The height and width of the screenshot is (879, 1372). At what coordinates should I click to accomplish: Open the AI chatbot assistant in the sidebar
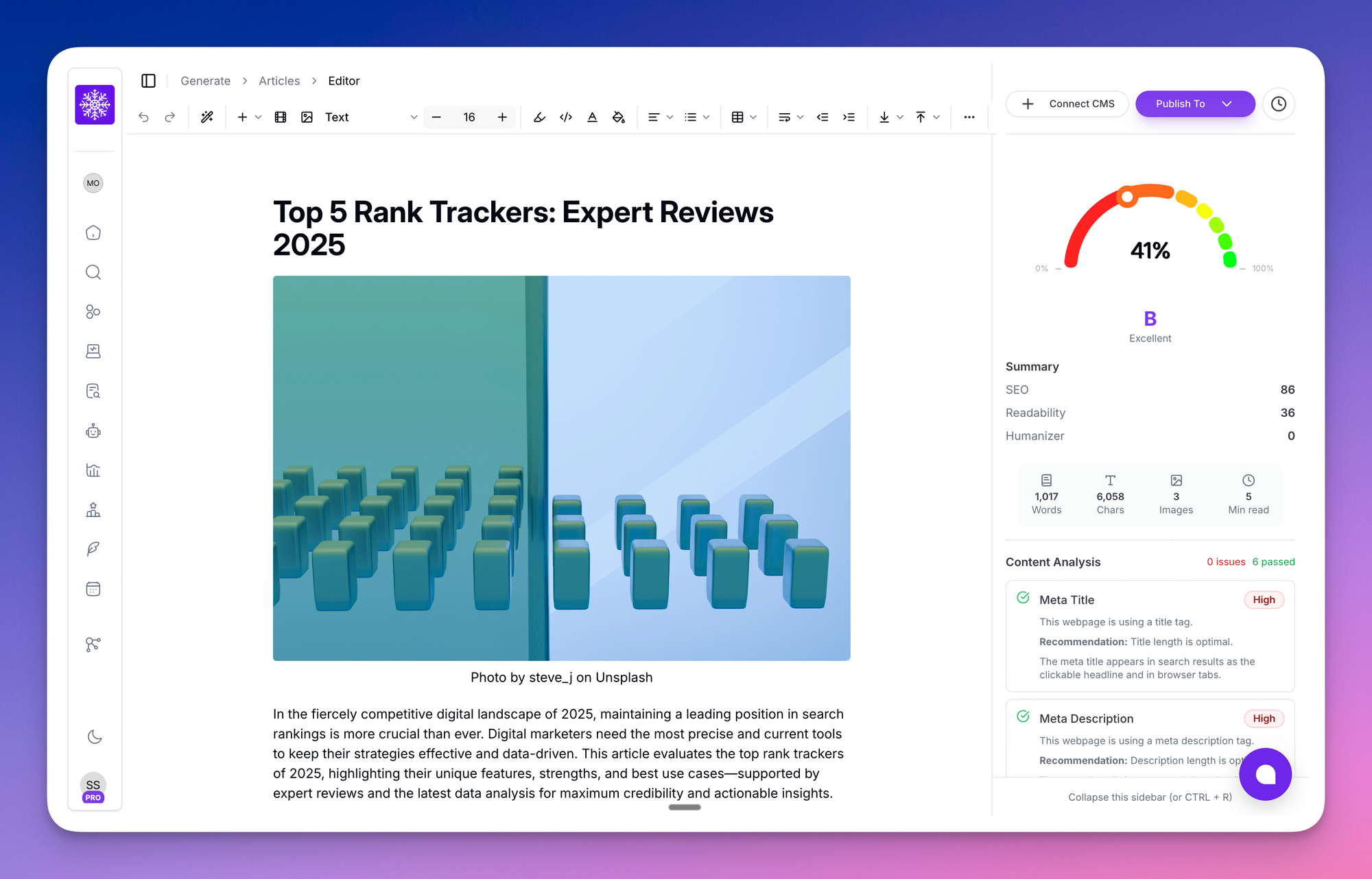click(93, 431)
